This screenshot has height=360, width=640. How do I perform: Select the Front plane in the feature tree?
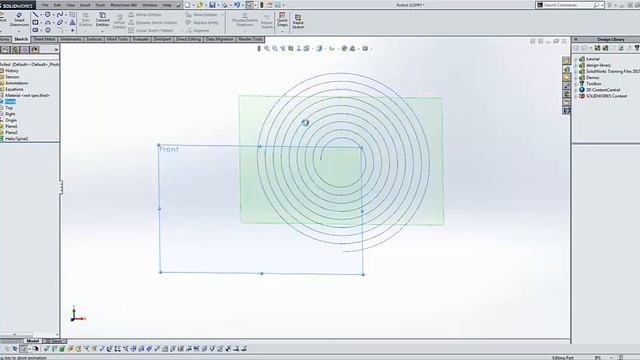tap(10, 102)
